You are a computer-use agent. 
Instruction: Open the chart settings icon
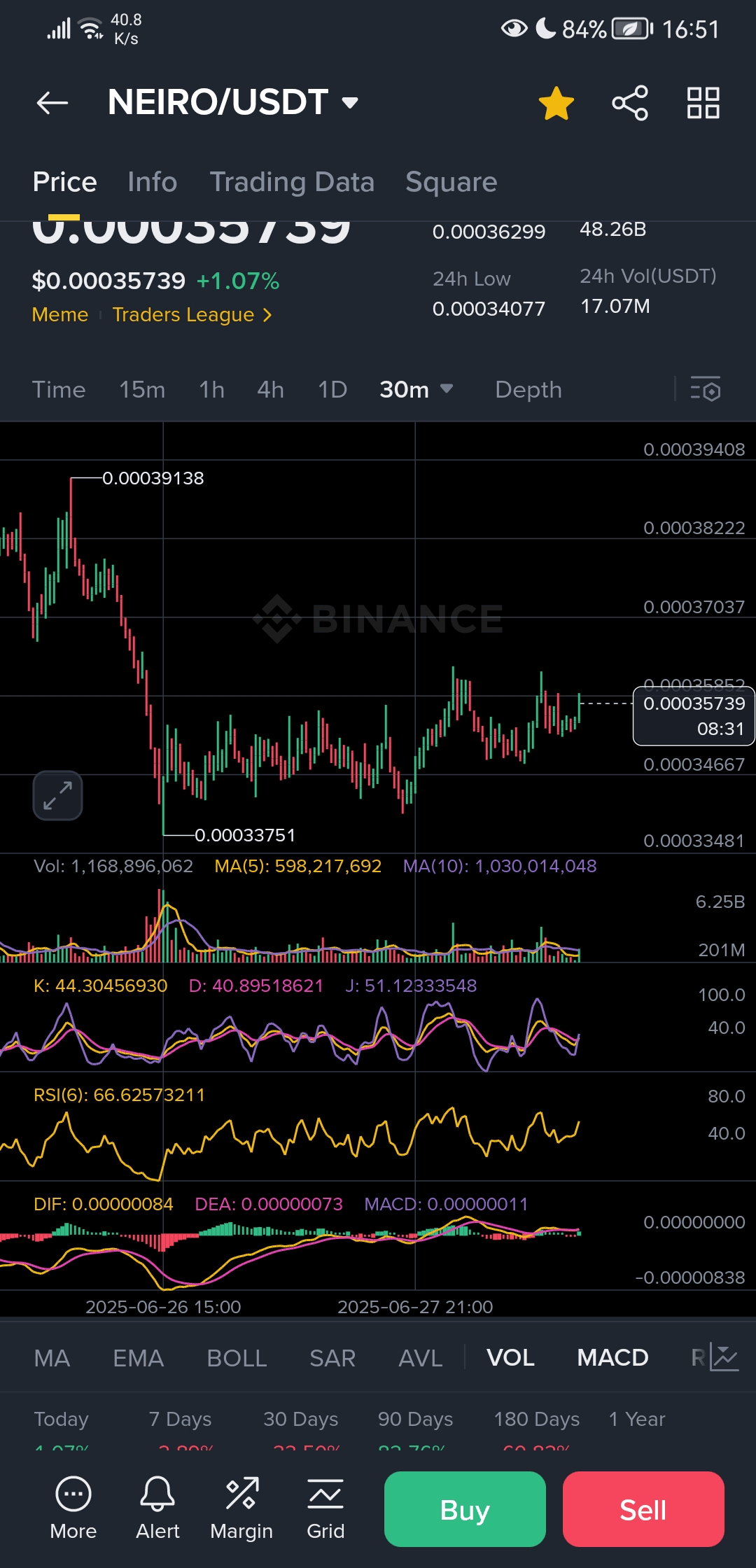point(706,389)
